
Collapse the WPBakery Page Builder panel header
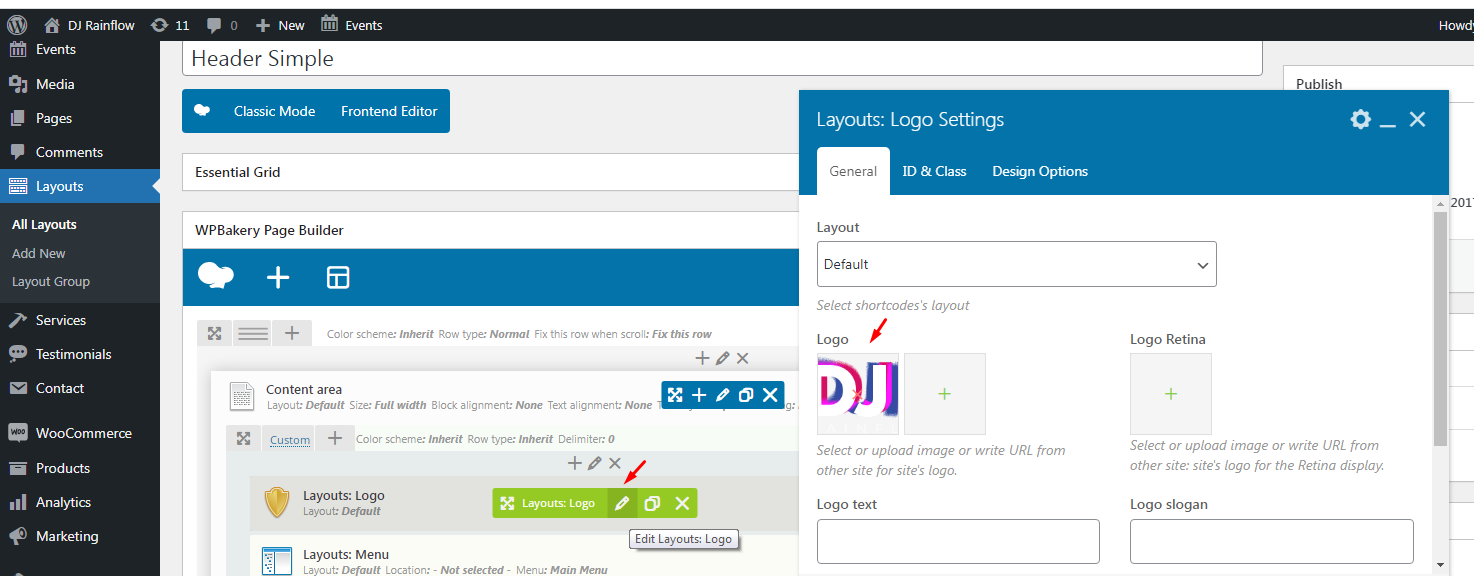coord(490,230)
